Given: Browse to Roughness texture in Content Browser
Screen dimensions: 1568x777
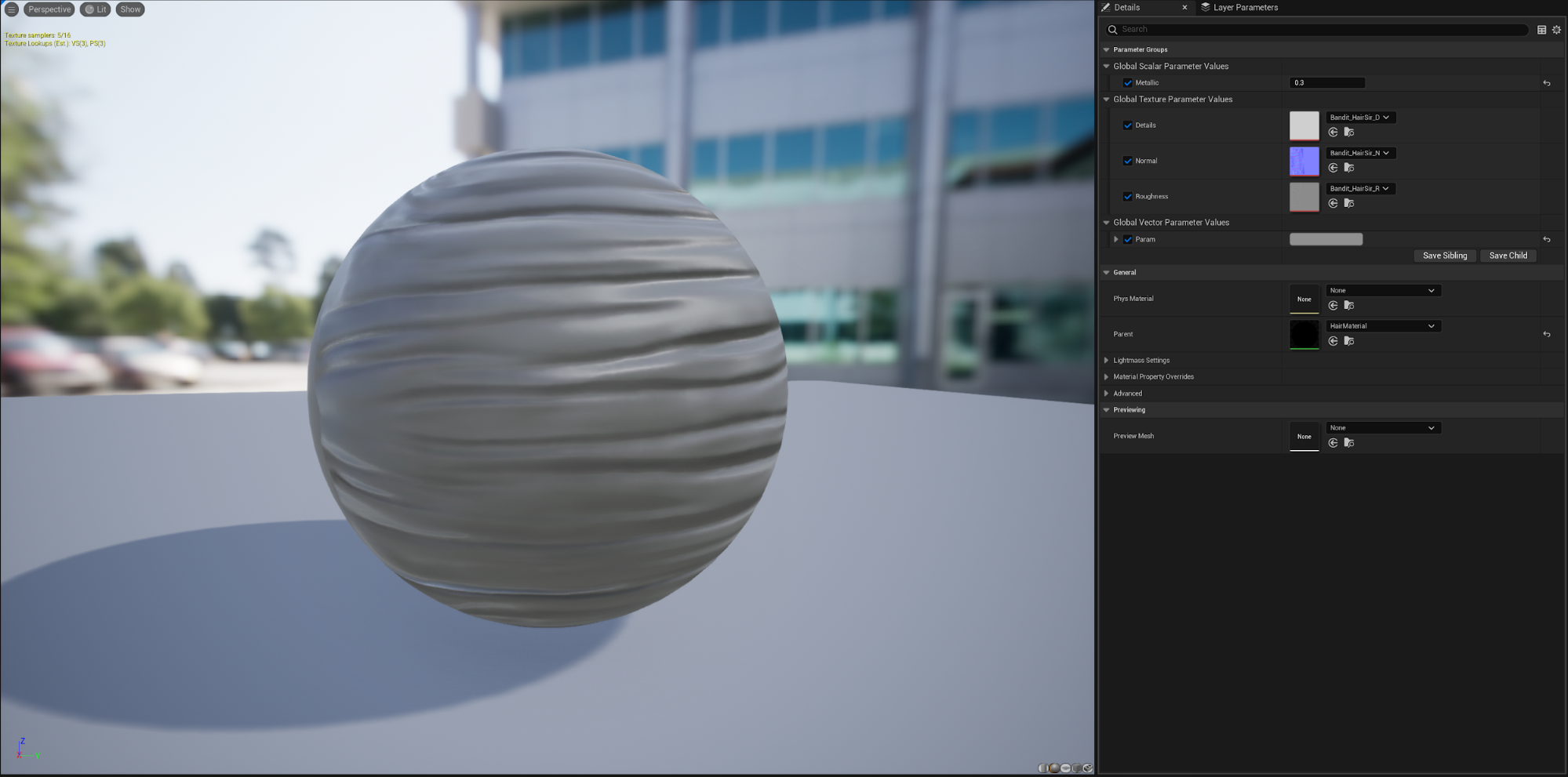Looking at the screenshot, I should [1349, 203].
